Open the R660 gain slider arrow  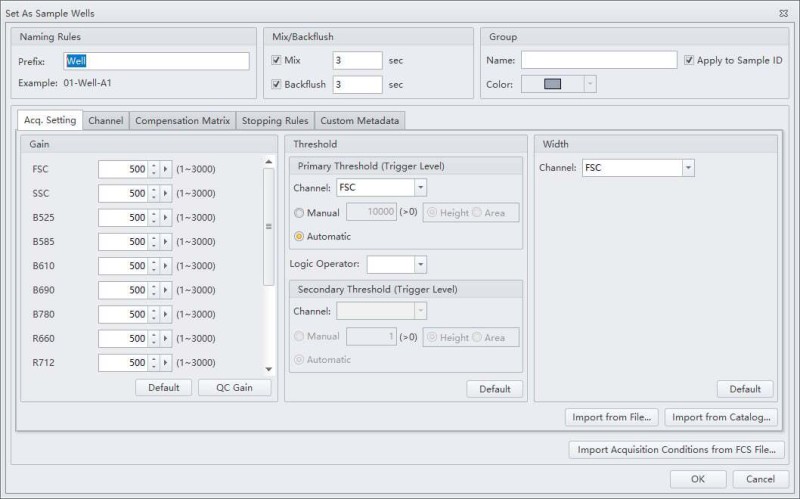[165, 339]
